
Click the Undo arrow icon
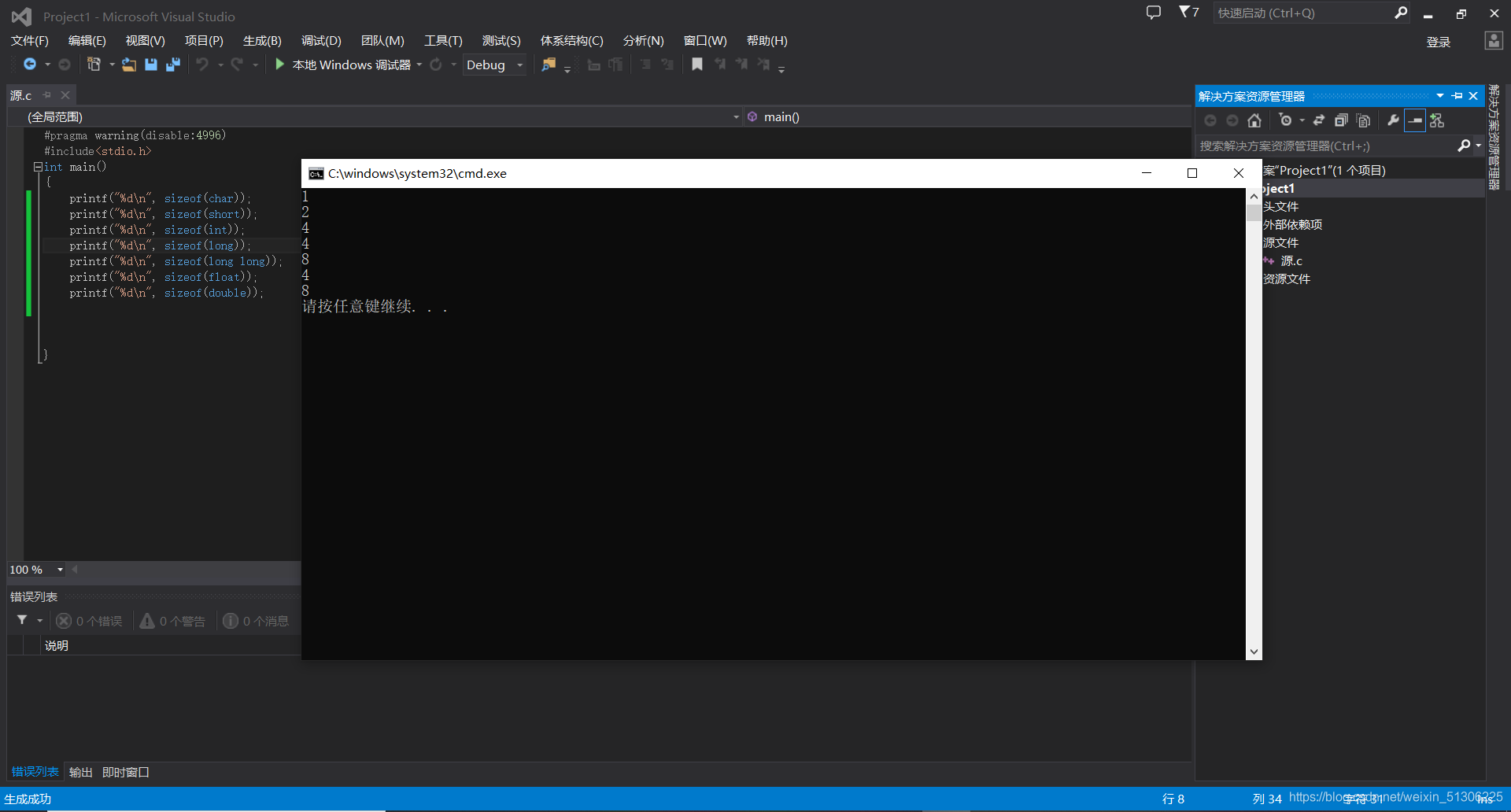click(x=202, y=65)
